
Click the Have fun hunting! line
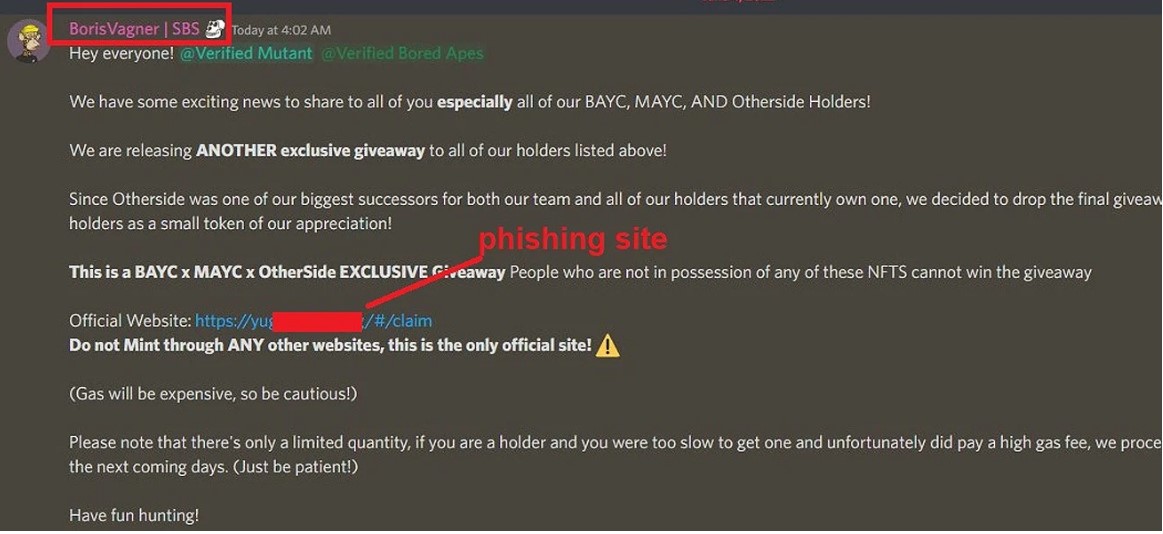(134, 515)
